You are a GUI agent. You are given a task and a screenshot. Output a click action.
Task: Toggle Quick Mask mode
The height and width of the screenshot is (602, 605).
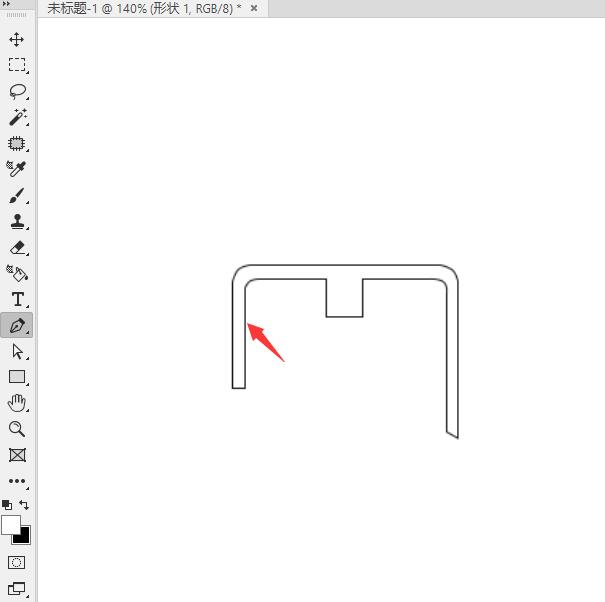16,563
